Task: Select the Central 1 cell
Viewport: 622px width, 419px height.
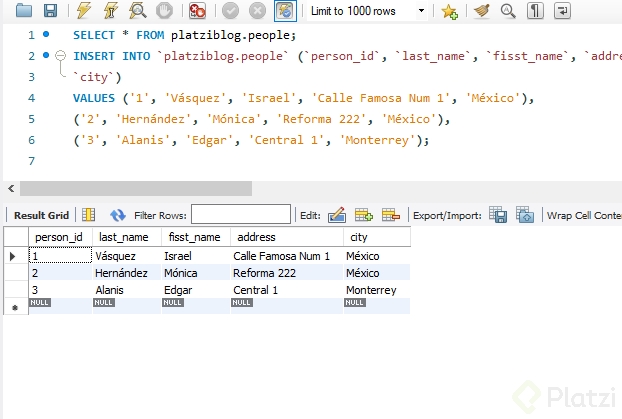Action: (286, 290)
